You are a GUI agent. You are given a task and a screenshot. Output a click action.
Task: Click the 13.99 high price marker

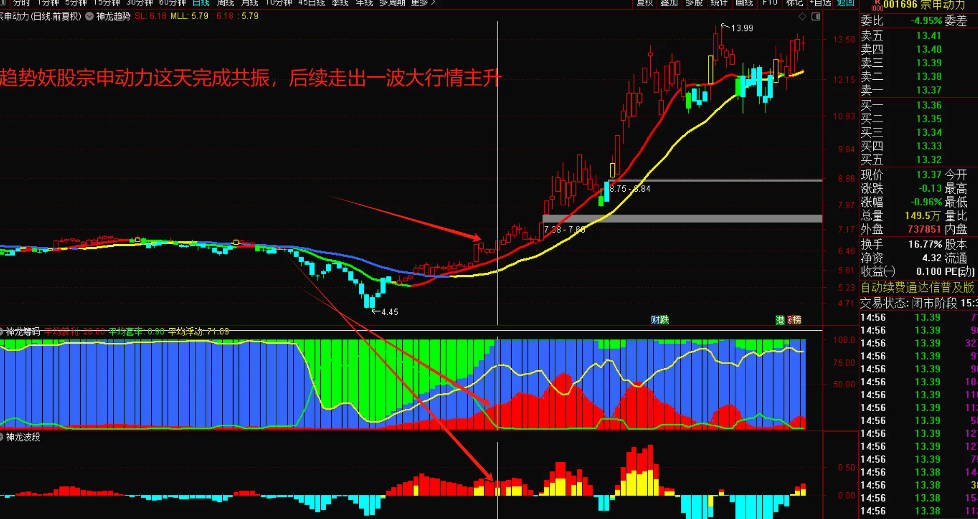pos(742,27)
